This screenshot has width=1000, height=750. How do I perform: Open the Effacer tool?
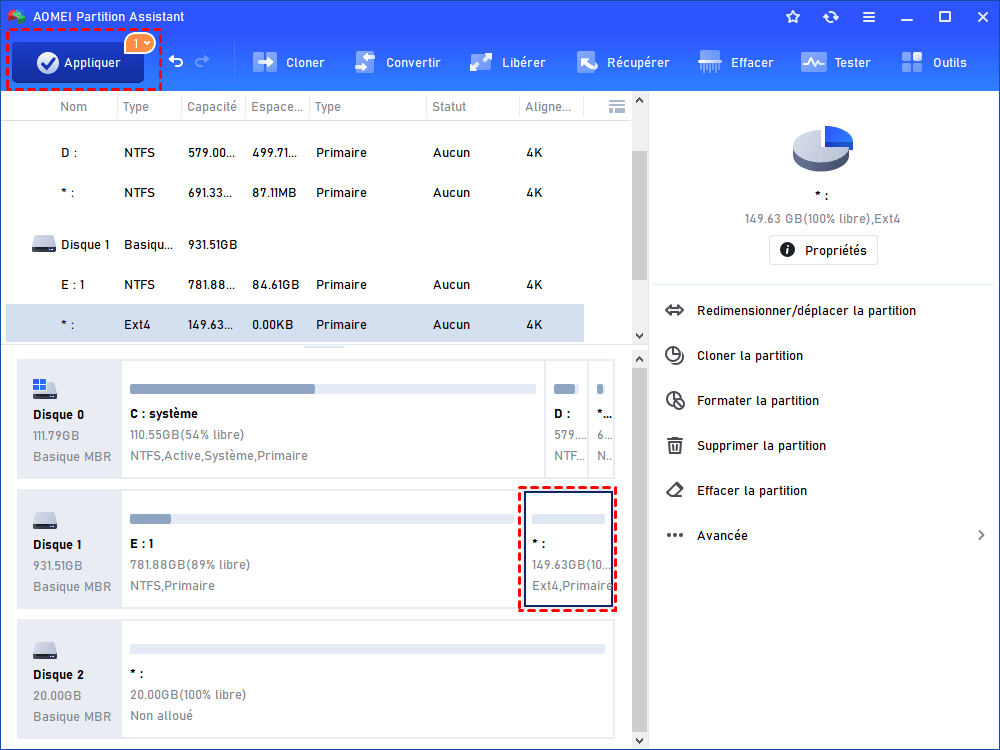coord(735,62)
